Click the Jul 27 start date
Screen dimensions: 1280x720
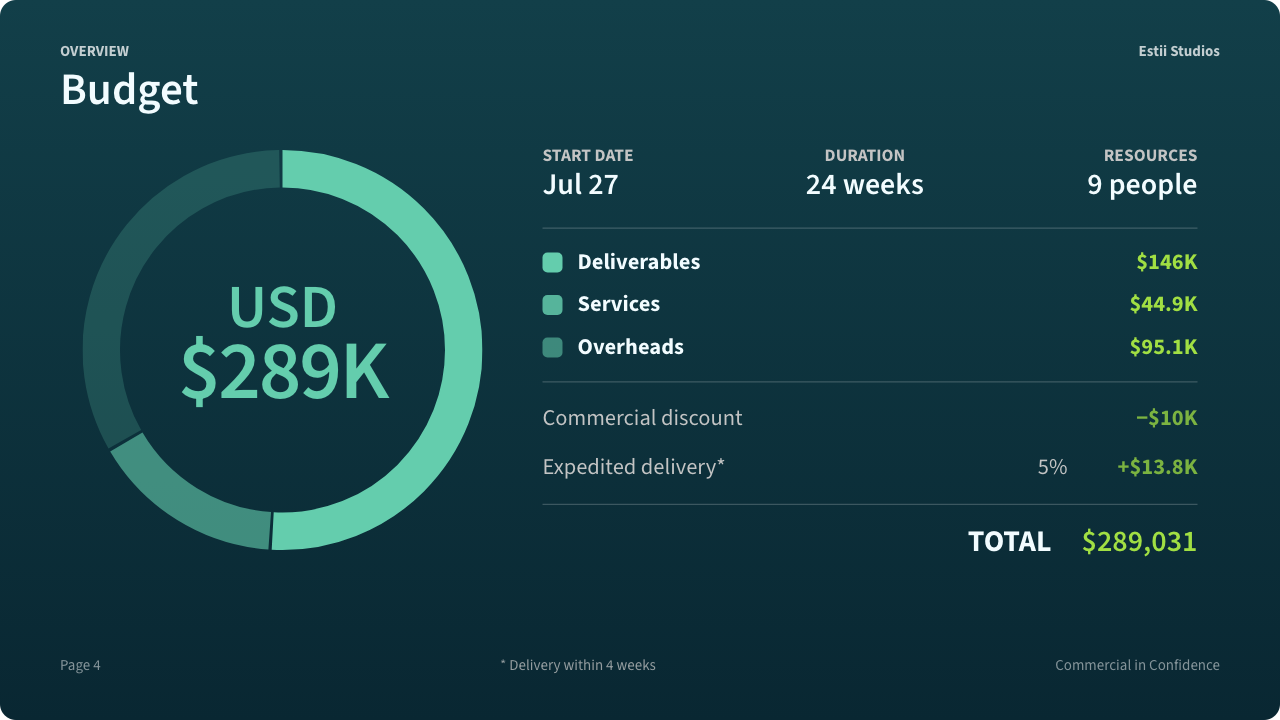point(581,185)
